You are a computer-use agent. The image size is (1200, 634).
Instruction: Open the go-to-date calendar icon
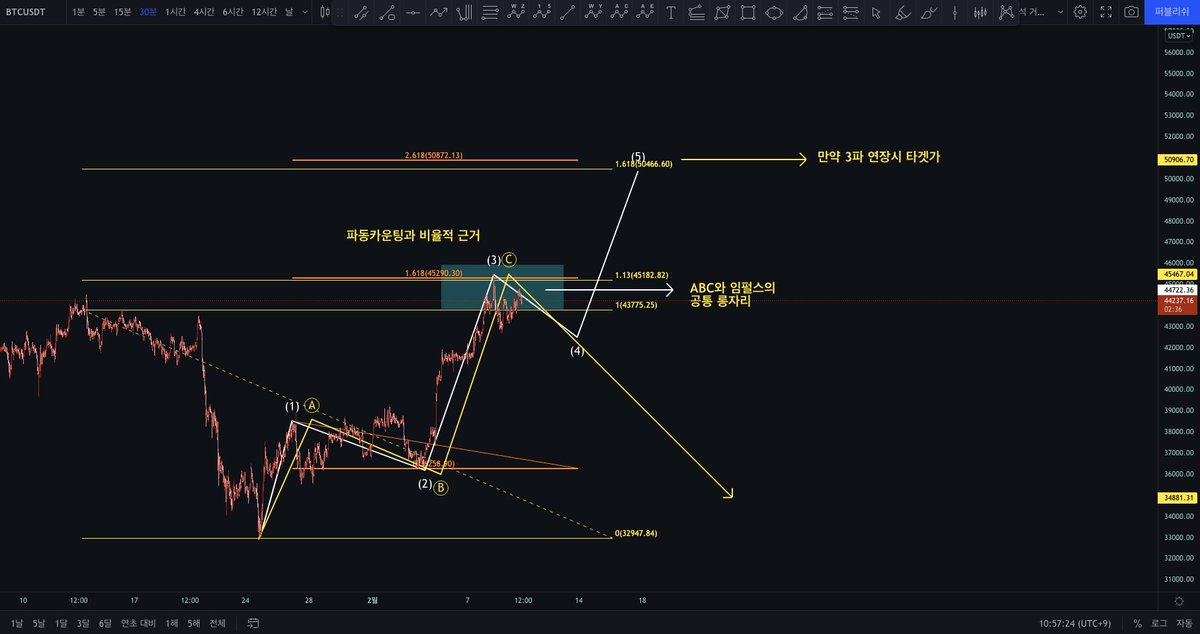253,623
